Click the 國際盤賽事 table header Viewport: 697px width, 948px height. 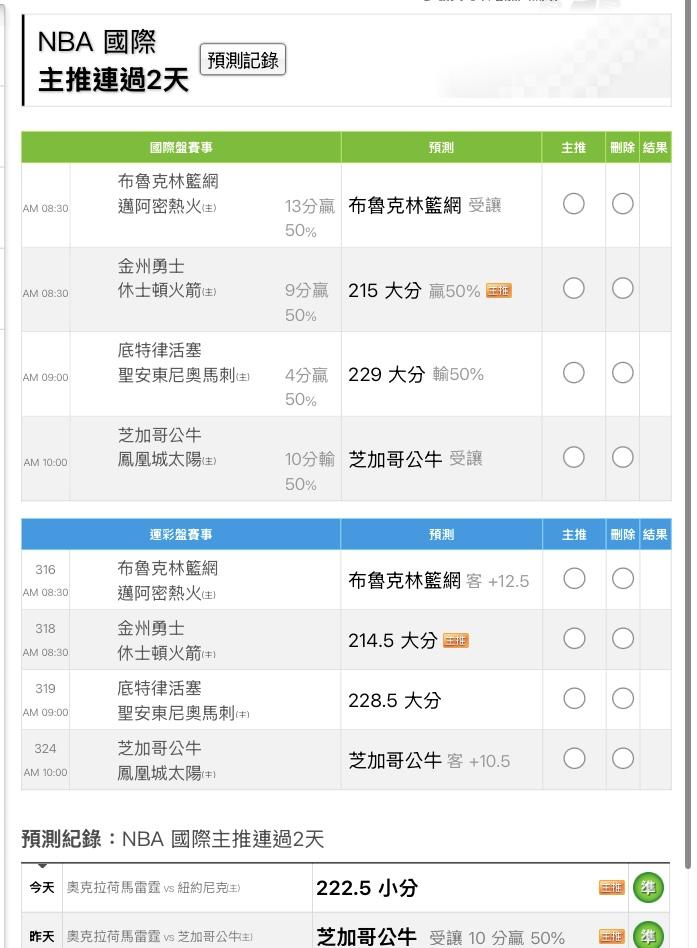[x=181, y=148]
